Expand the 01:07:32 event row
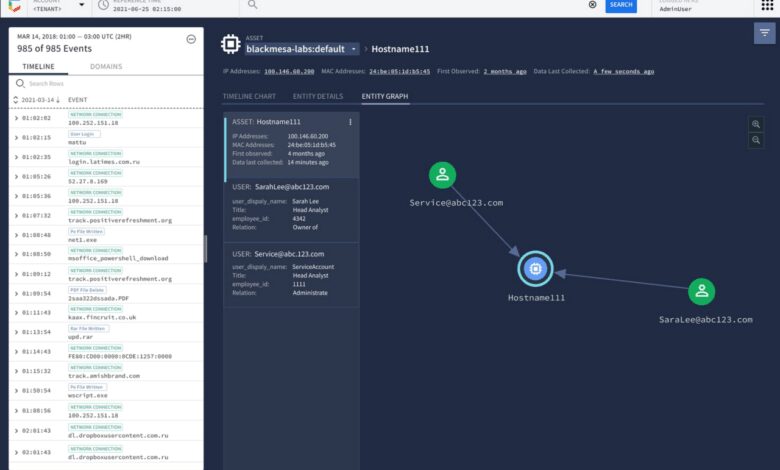 click(x=16, y=215)
